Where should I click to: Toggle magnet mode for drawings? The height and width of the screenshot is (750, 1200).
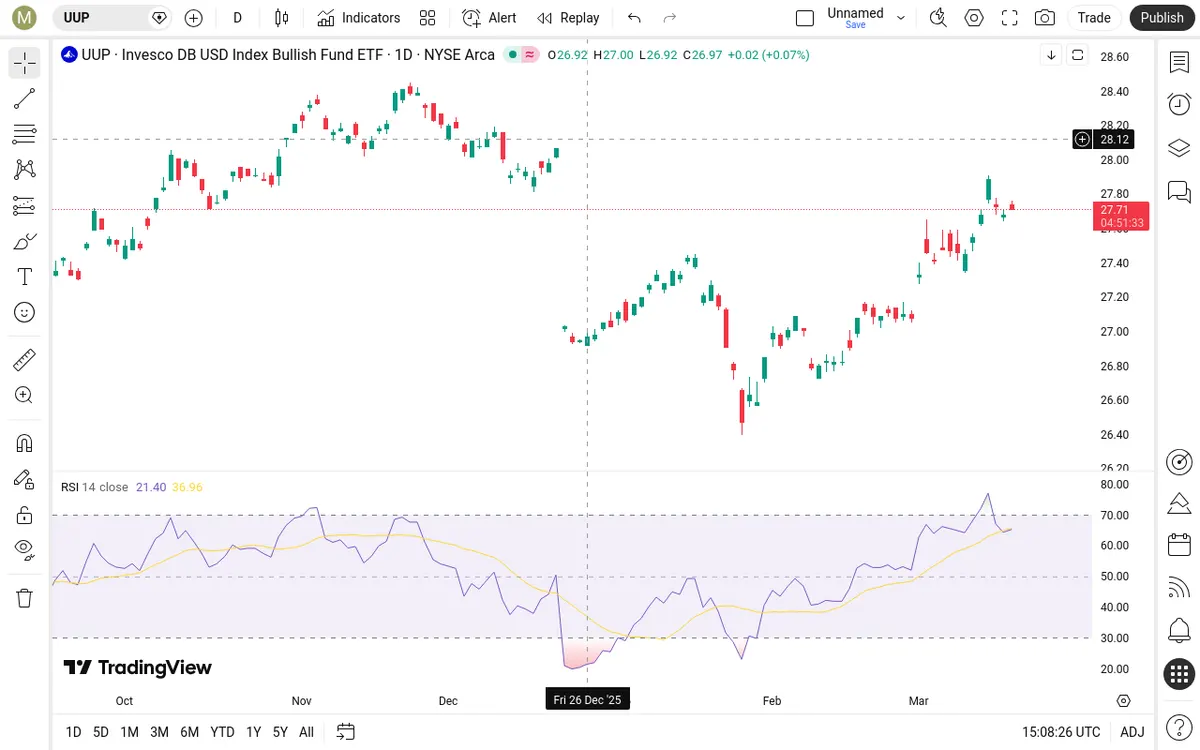pyautogui.click(x=25, y=443)
